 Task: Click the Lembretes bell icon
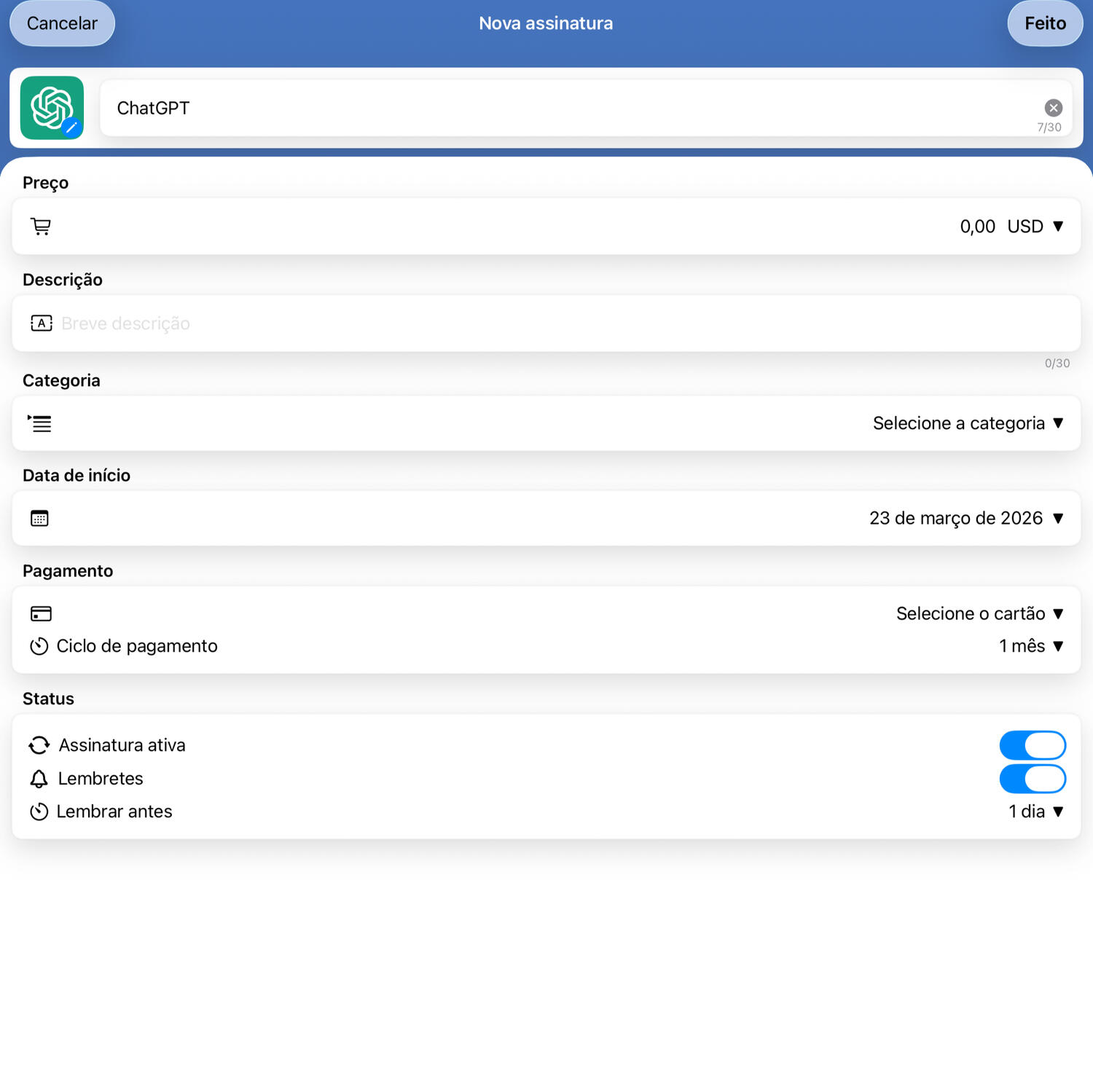[x=39, y=779]
